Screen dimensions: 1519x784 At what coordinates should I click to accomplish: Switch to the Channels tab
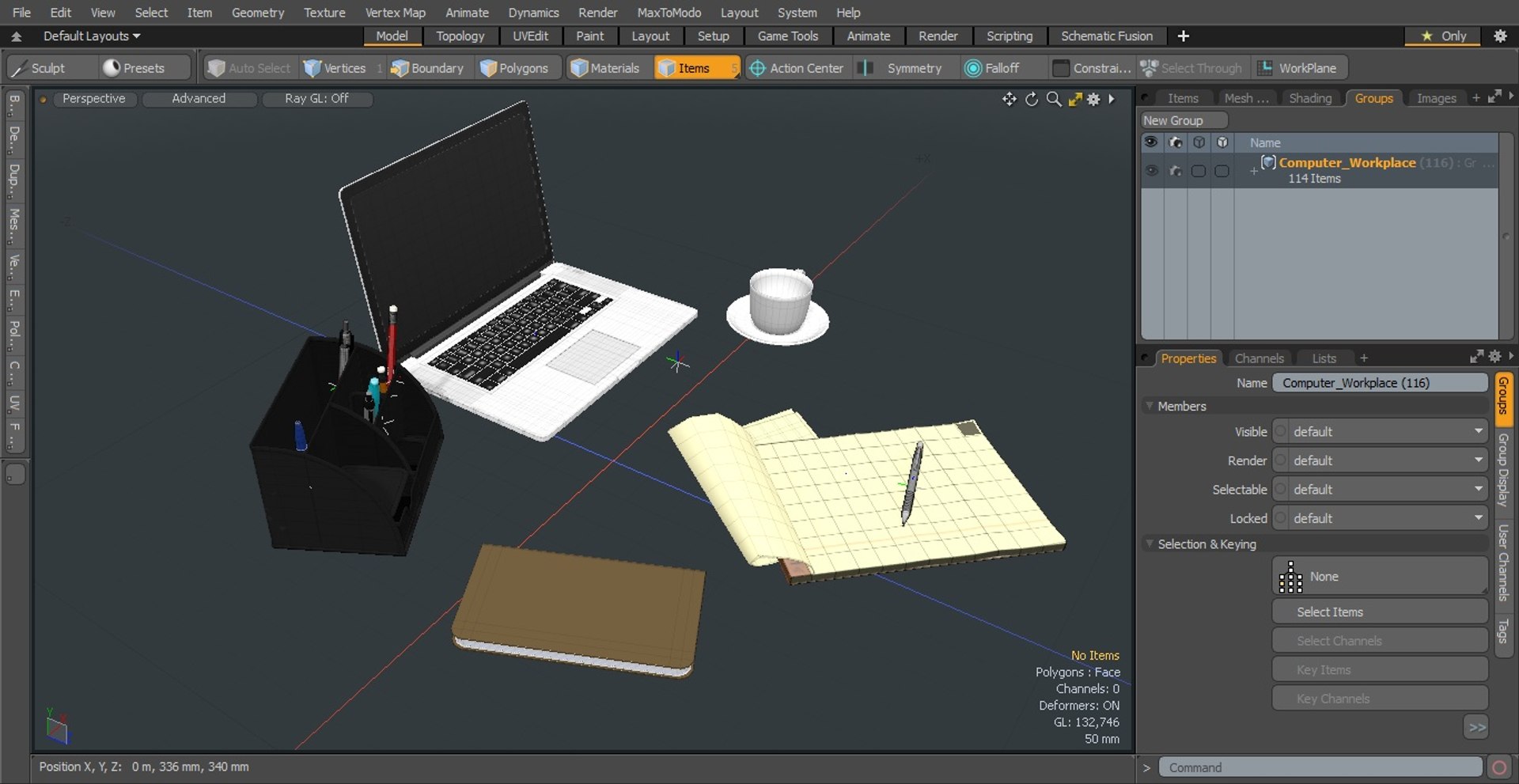pyautogui.click(x=1259, y=358)
